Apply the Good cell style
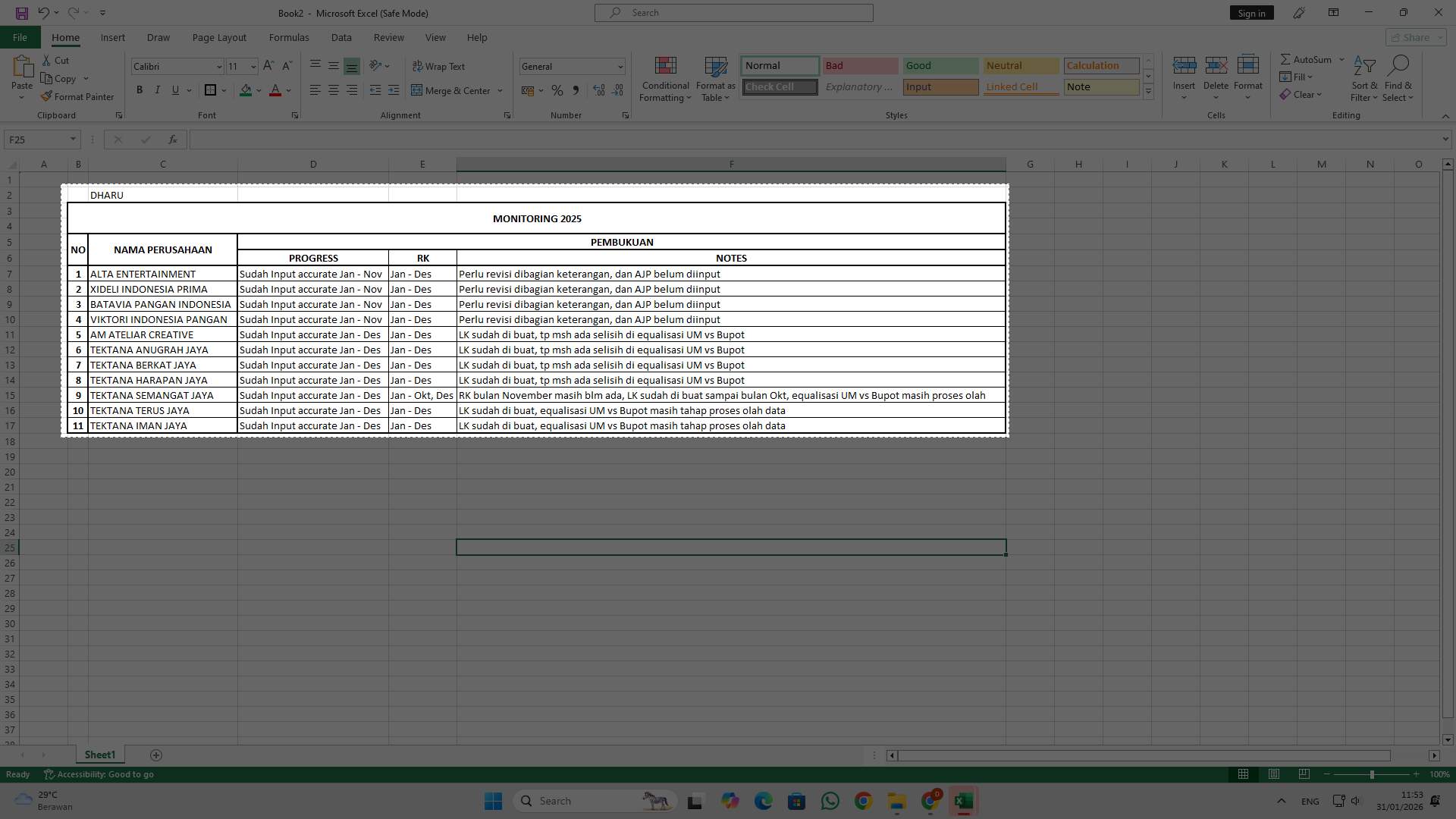Image resolution: width=1456 pixels, height=819 pixels. tap(940, 65)
